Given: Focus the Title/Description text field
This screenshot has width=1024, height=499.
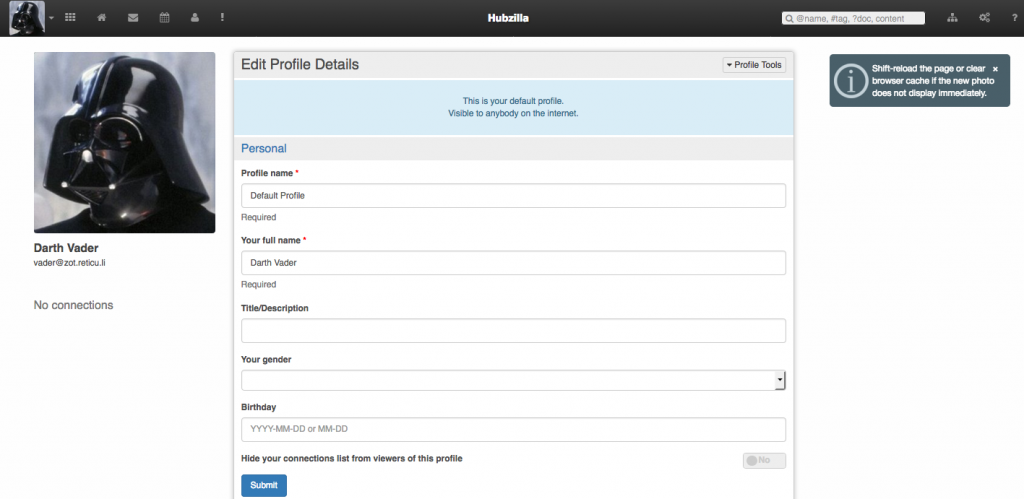Looking at the screenshot, I should tap(513, 331).
